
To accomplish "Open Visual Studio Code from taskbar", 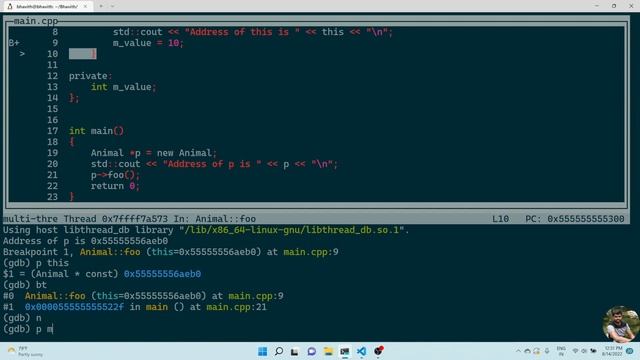I will (x=362, y=351).
